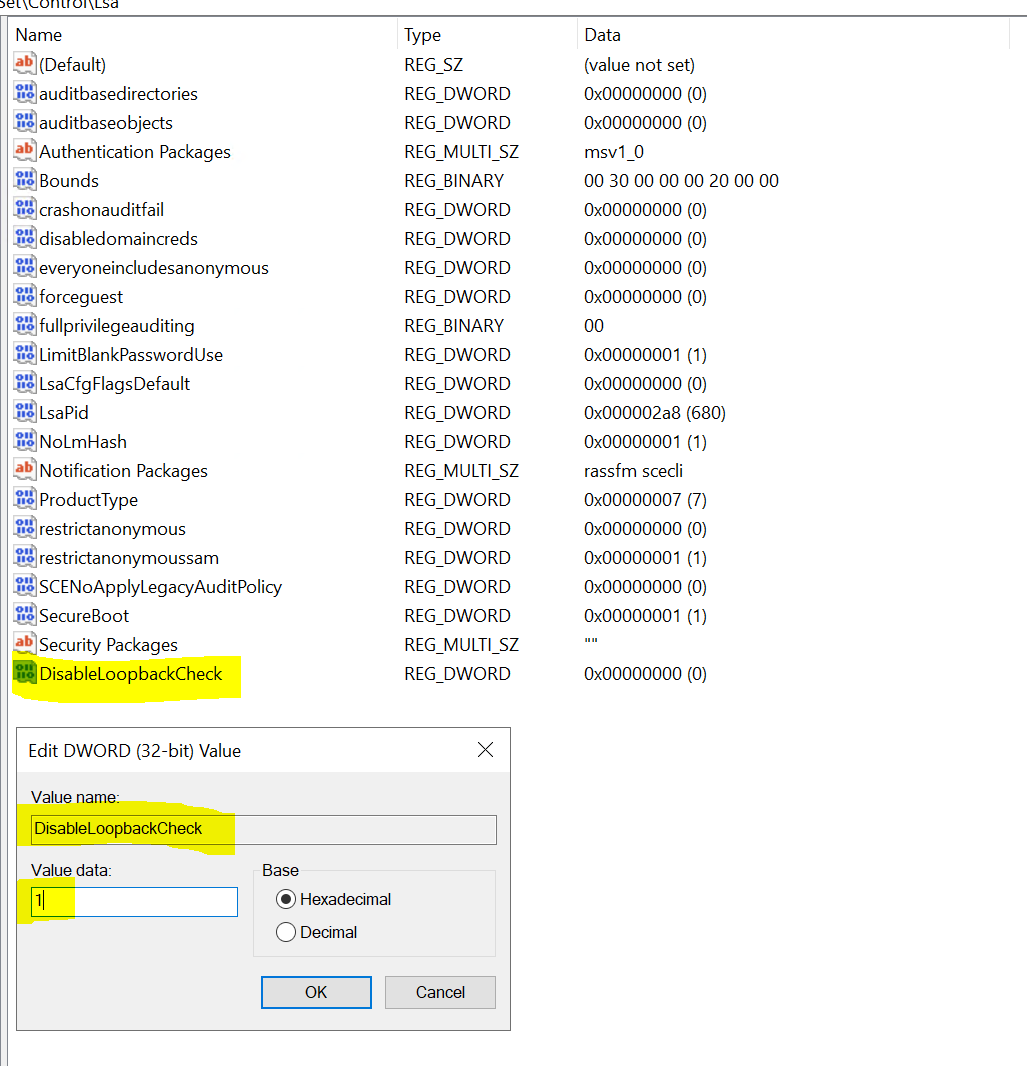
Task: Click the NoLmHash DWORD icon
Action: tap(24, 441)
